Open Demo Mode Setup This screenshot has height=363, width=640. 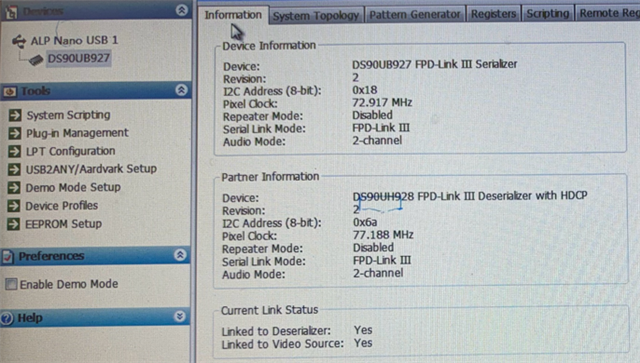(73, 187)
